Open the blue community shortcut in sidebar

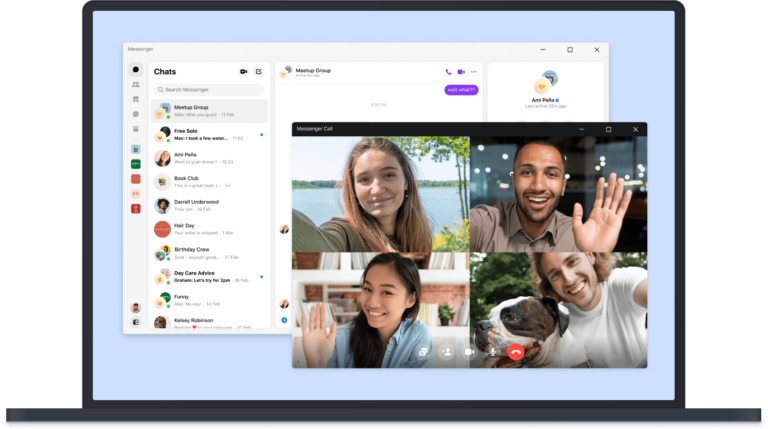pyautogui.click(x=136, y=149)
